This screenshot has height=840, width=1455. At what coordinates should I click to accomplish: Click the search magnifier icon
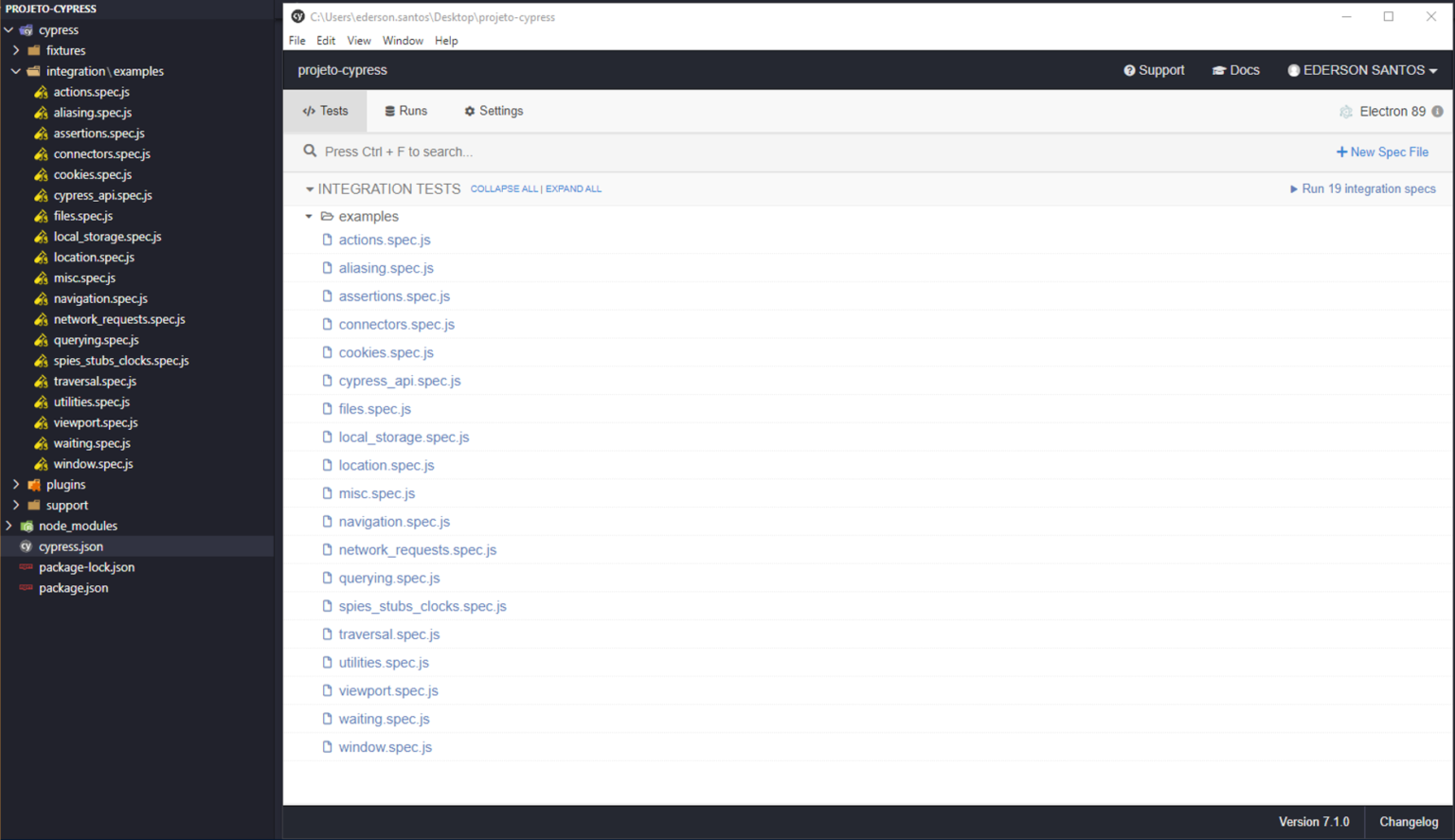tap(310, 152)
